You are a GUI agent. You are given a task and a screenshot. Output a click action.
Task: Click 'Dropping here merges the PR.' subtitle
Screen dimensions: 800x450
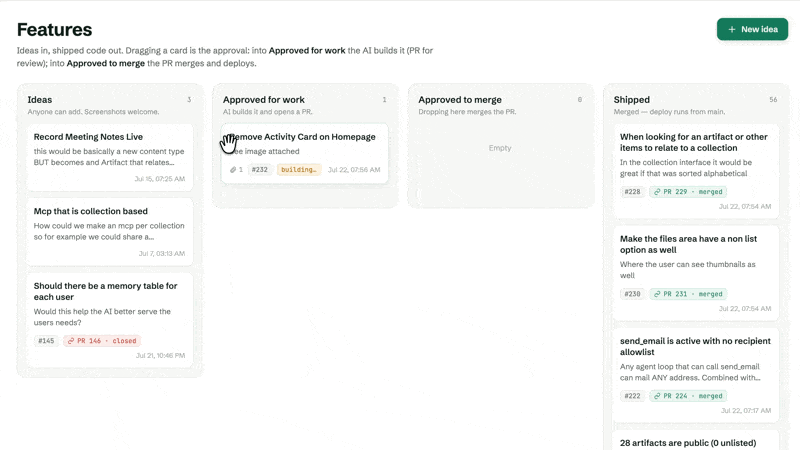[467, 112]
